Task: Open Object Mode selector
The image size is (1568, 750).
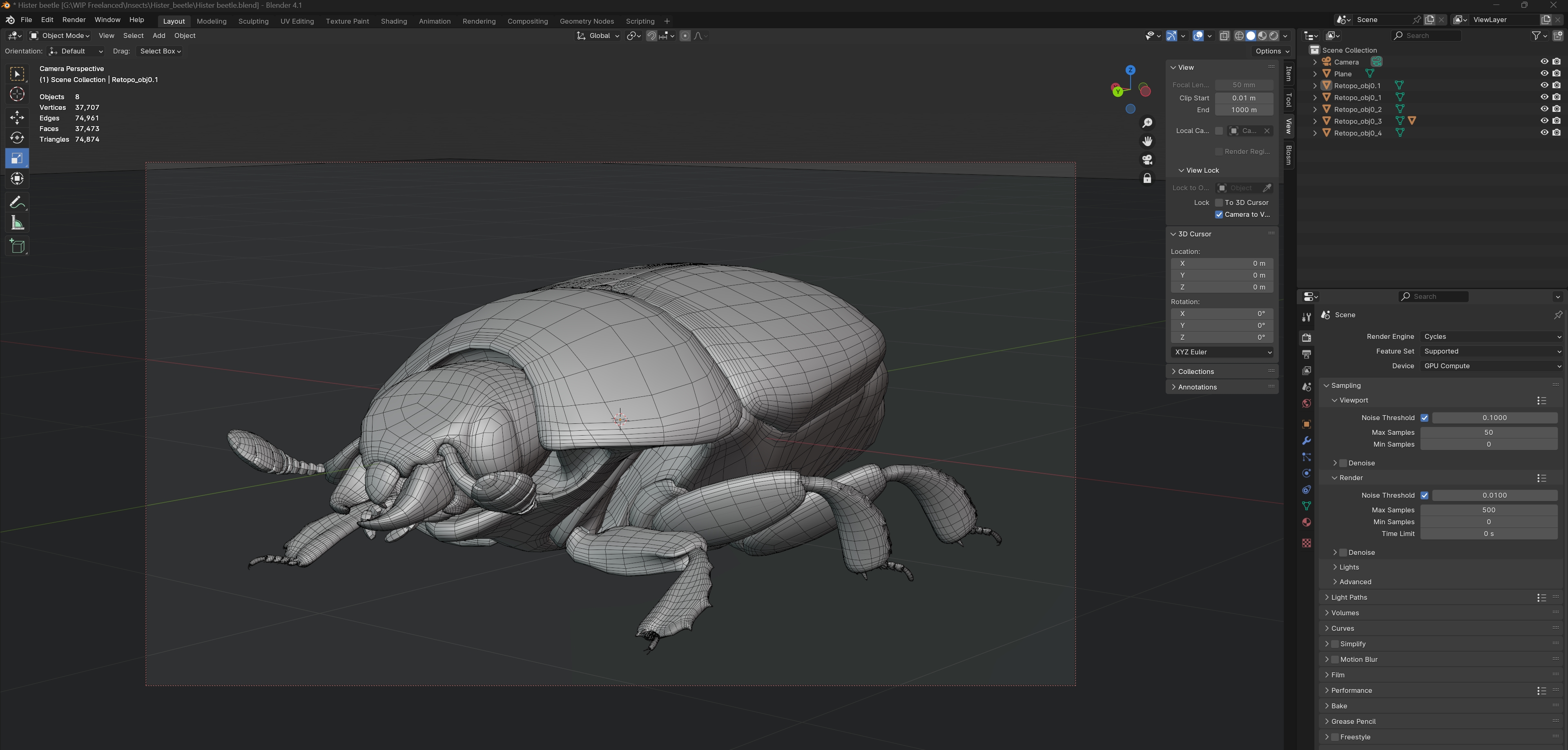Action: [x=60, y=36]
